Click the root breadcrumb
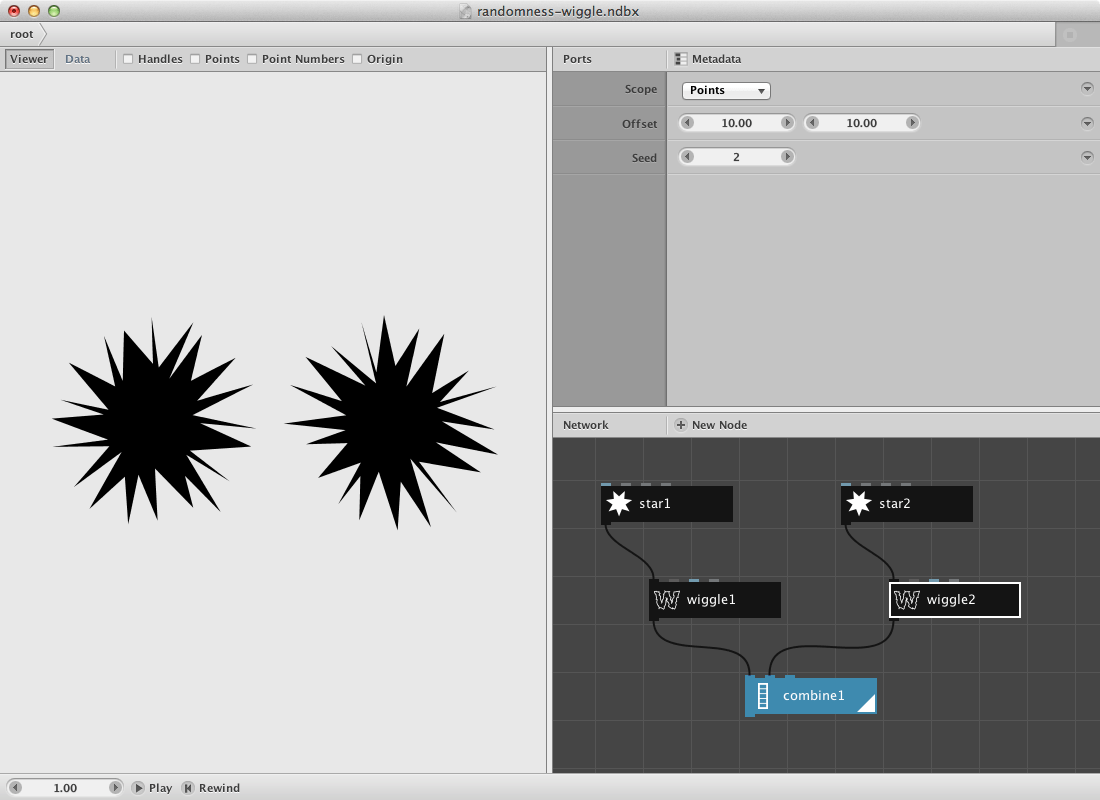The height and width of the screenshot is (800, 1100). (22, 34)
